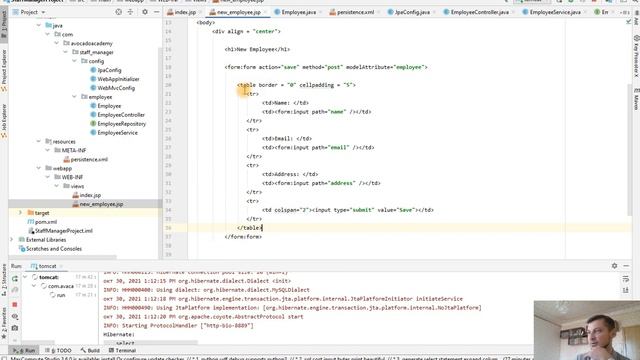640x360 pixels.
Task: Open the Terminal tool window
Action: [x=122, y=351]
